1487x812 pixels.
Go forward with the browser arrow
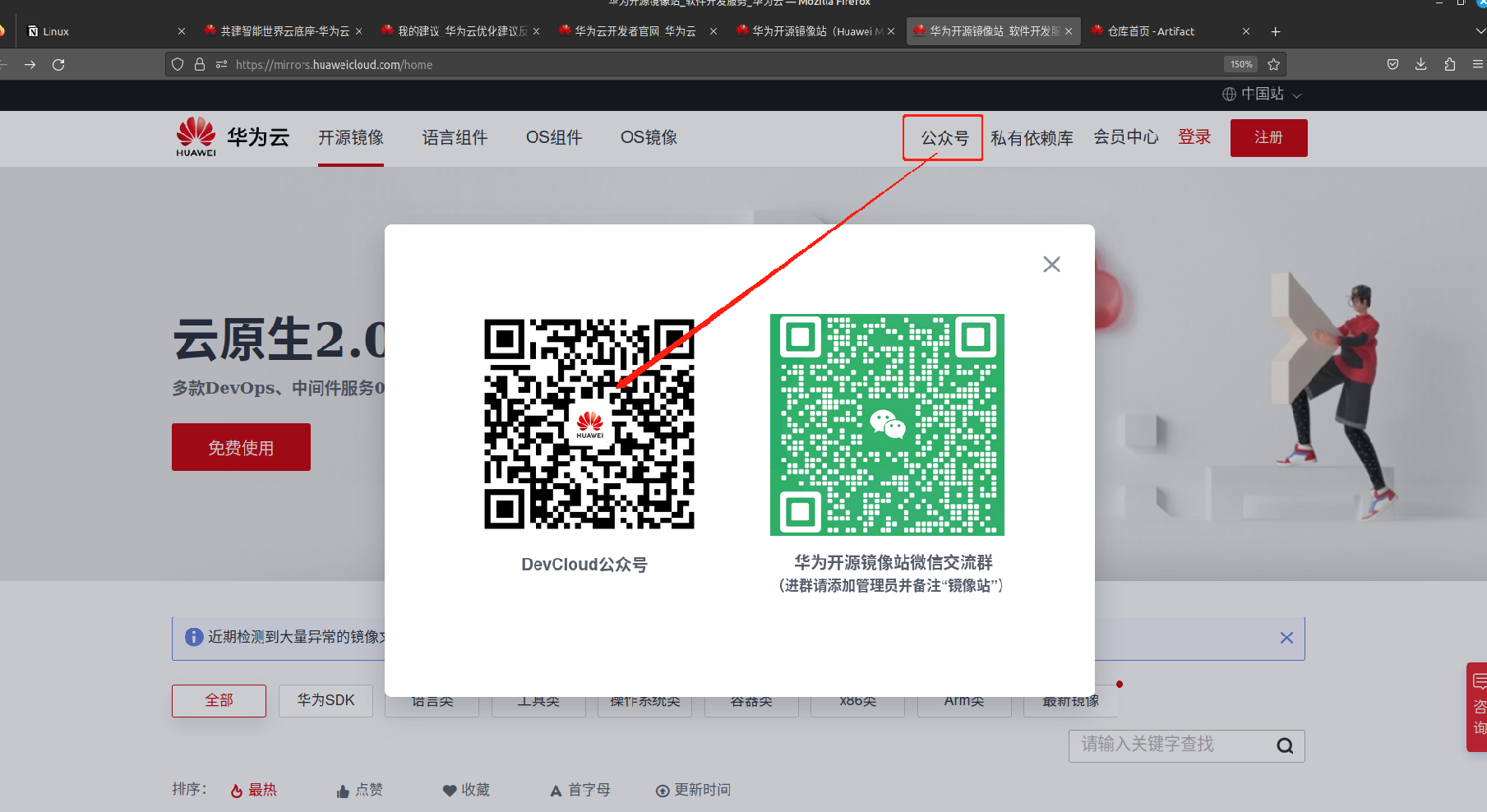(x=30, y=64)
